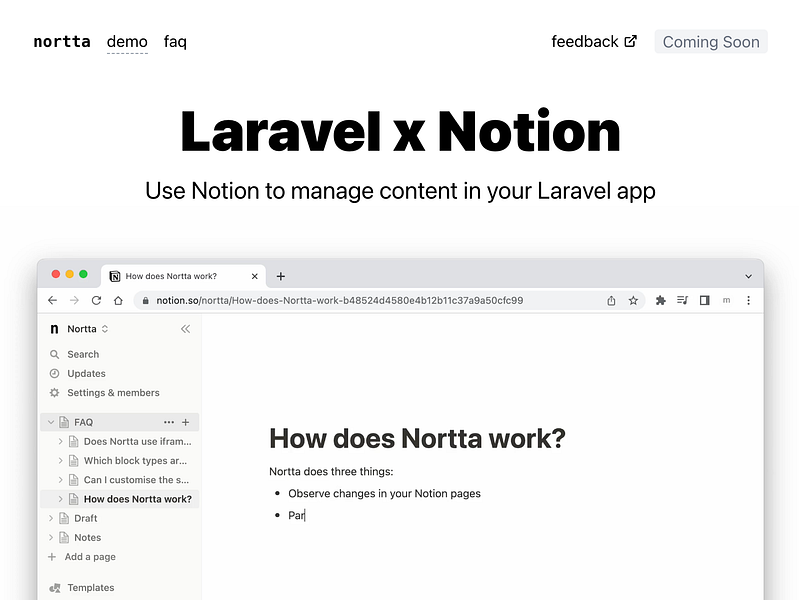
Task: Open the demo navigation link
Action: pos(127,41)
